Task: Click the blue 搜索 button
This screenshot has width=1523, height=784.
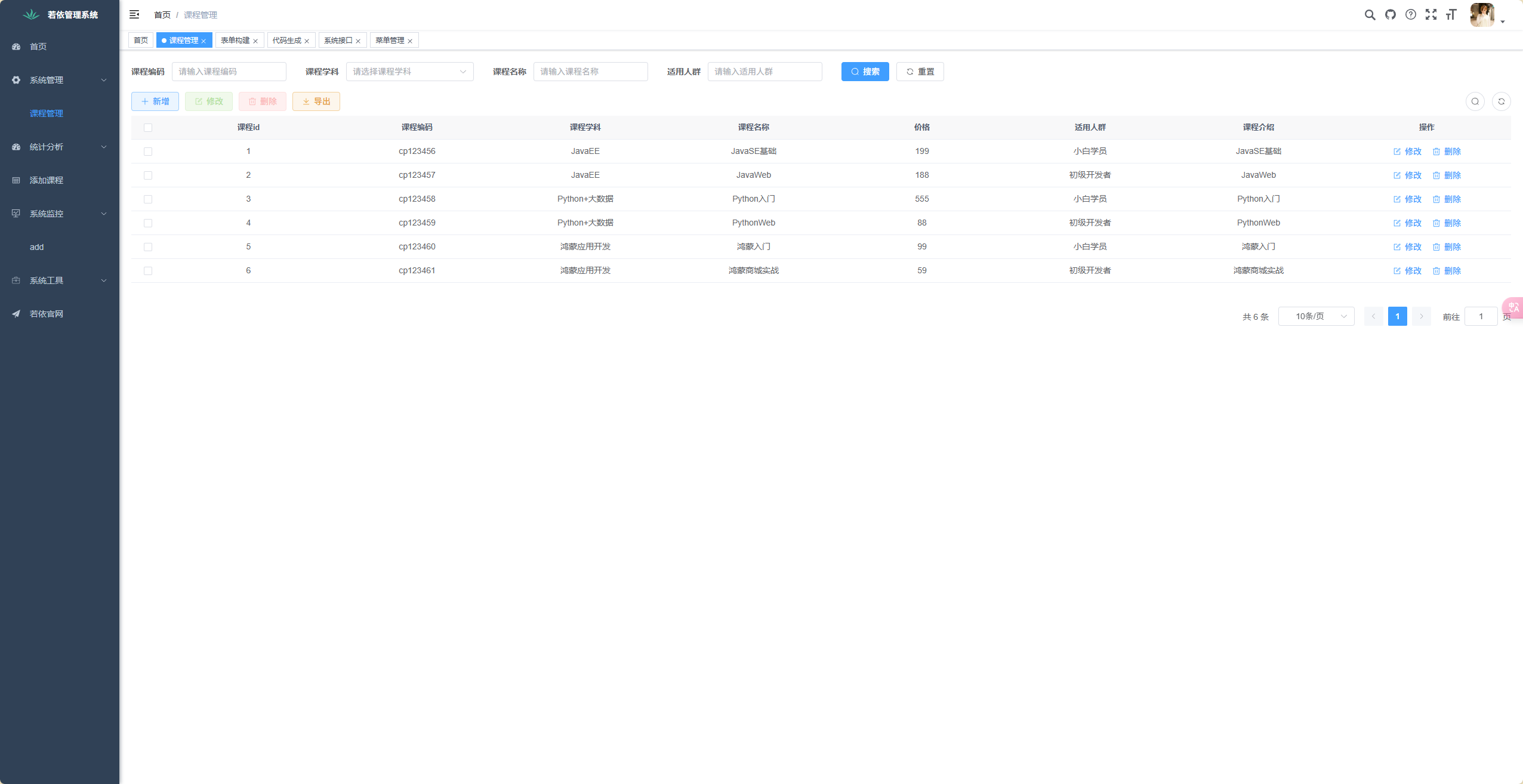Action: tap(865, 72)
